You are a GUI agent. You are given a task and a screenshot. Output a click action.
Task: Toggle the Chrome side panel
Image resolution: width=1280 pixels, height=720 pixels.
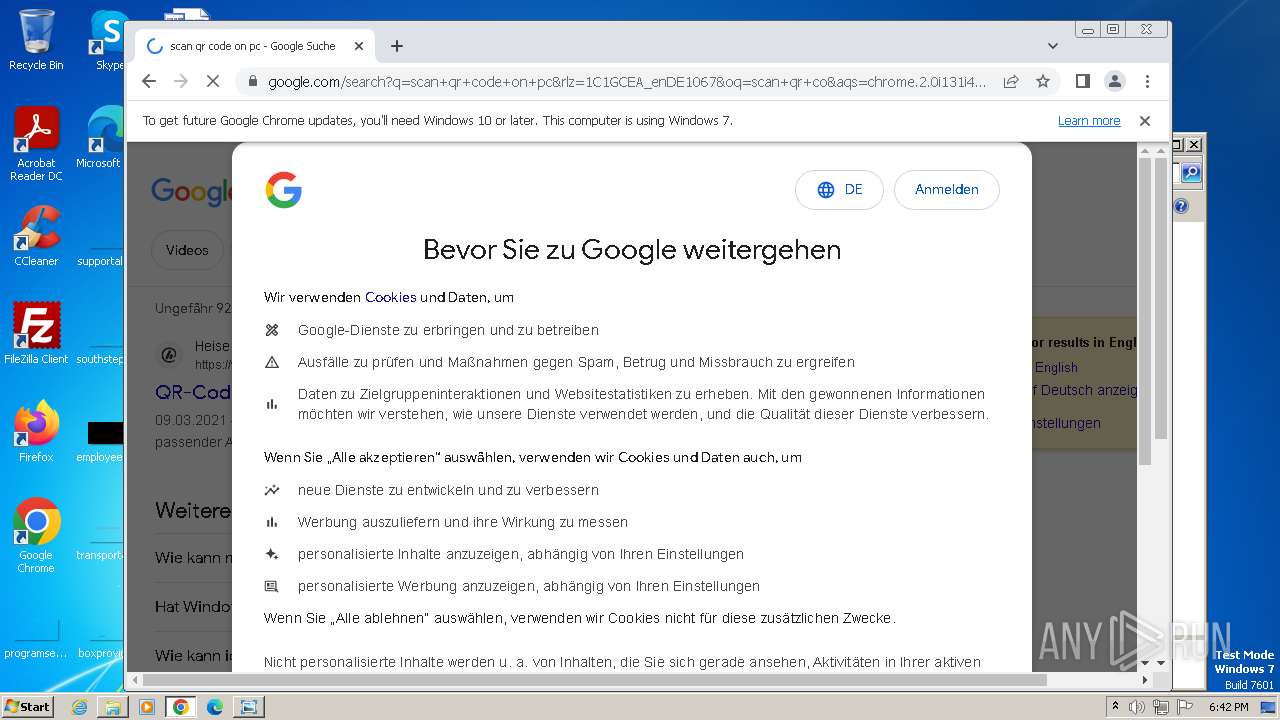(x=1082, y=81)
